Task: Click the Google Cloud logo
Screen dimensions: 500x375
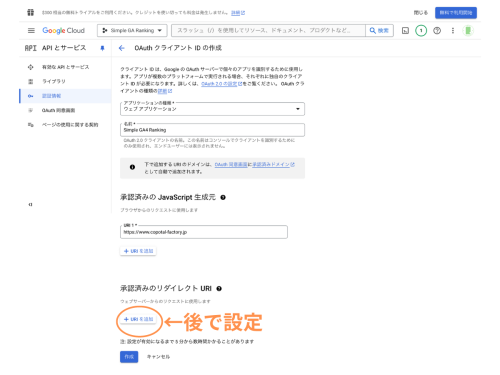Action: [63, 30]
